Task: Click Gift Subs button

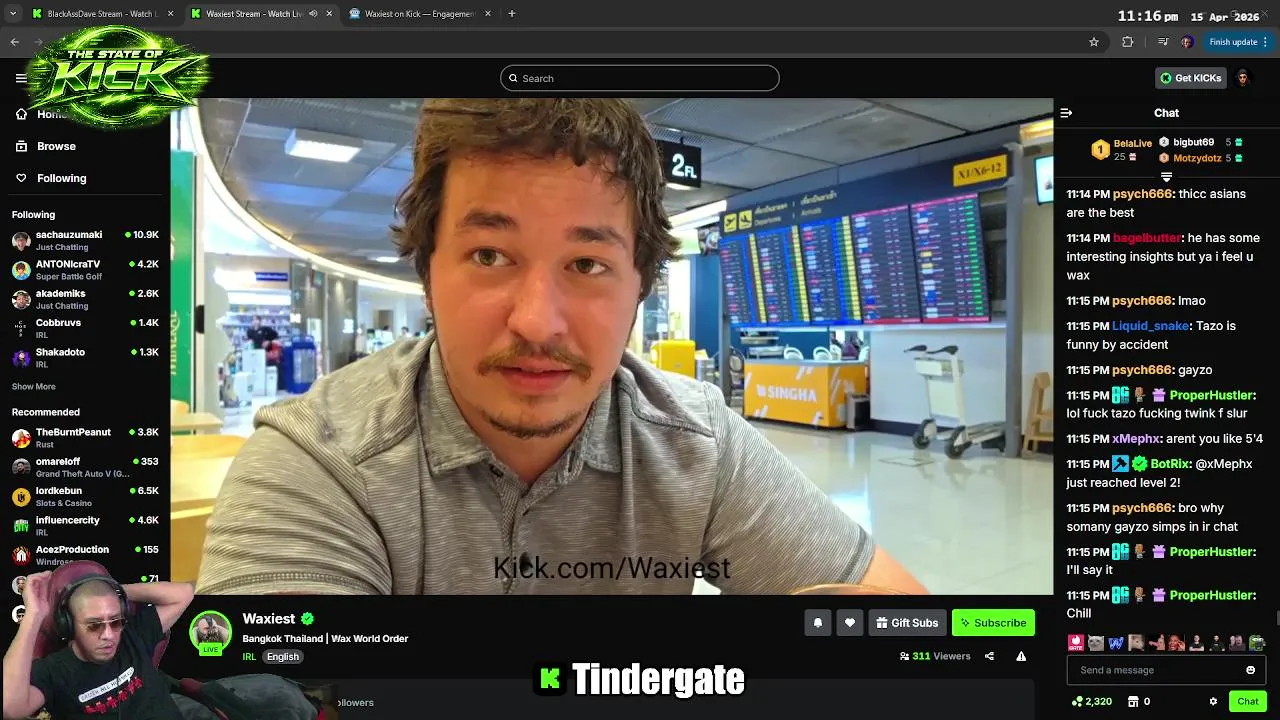Action: (x=907, y=623)
